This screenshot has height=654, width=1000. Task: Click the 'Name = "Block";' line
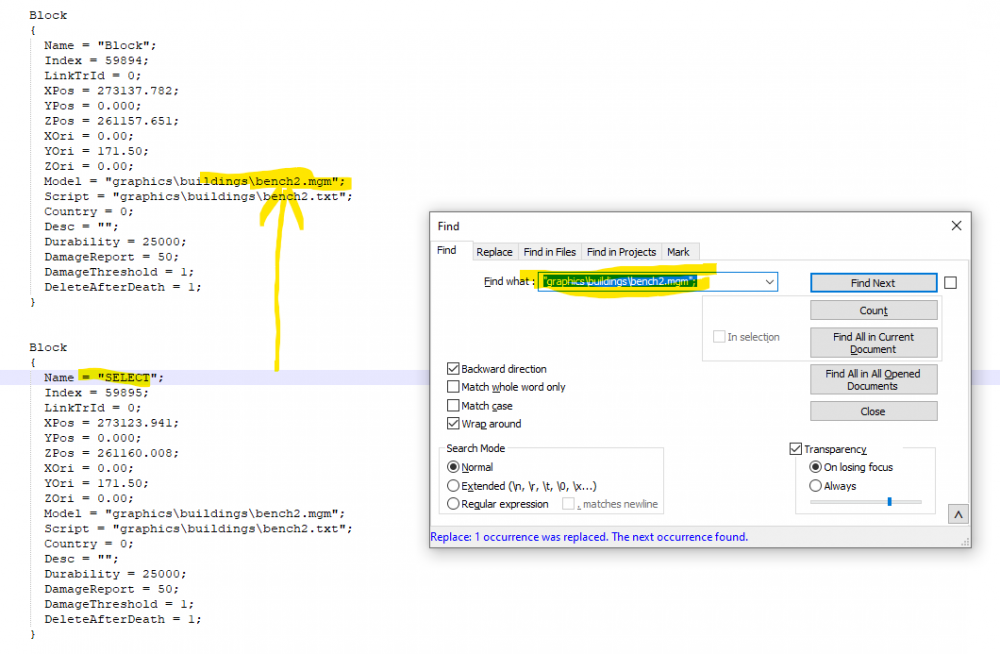pos(100,45)
